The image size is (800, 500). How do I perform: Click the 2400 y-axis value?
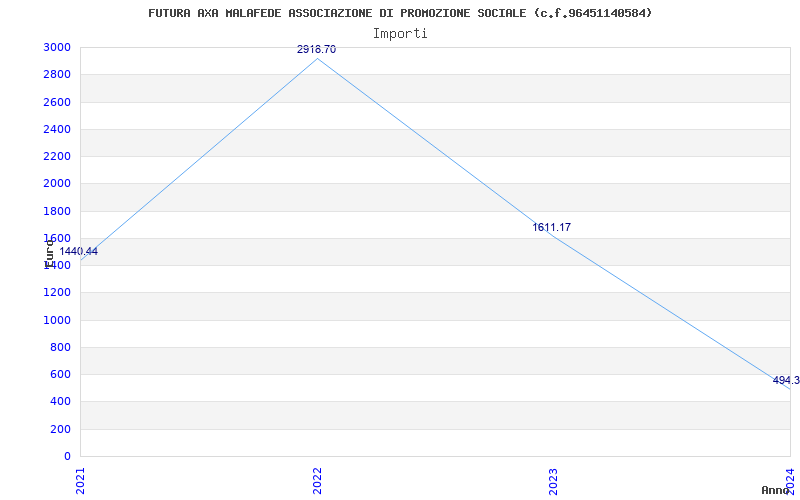coord(57,130)
